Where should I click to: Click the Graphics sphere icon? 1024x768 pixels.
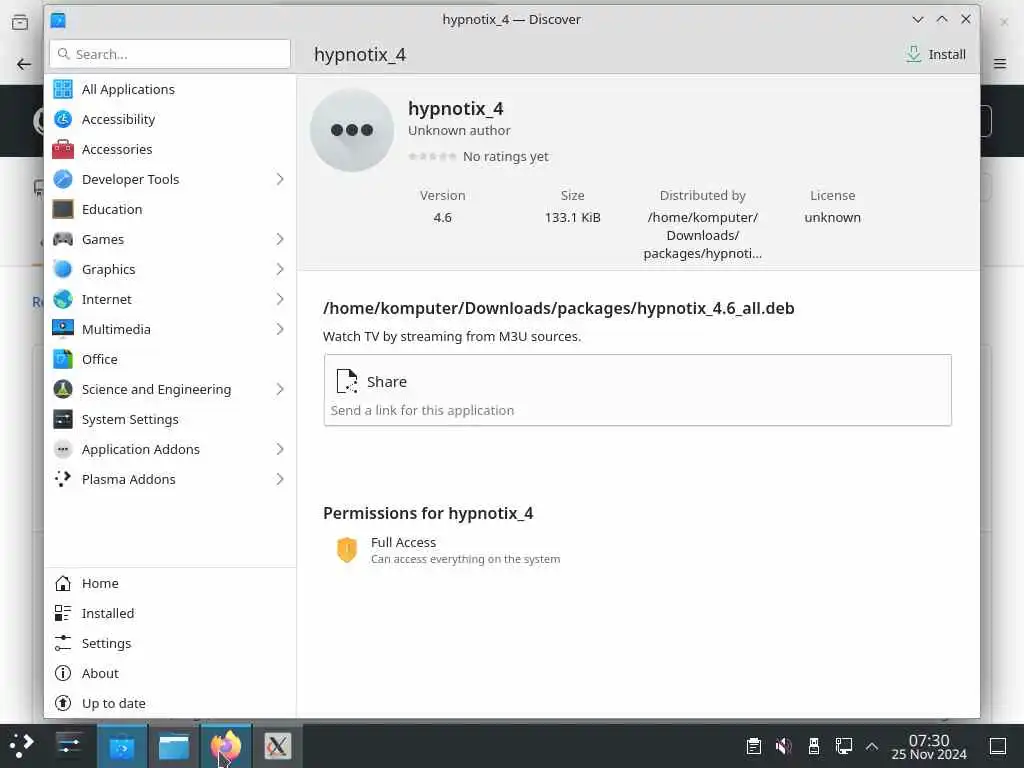pyautogui.click(x=63, y=269)
